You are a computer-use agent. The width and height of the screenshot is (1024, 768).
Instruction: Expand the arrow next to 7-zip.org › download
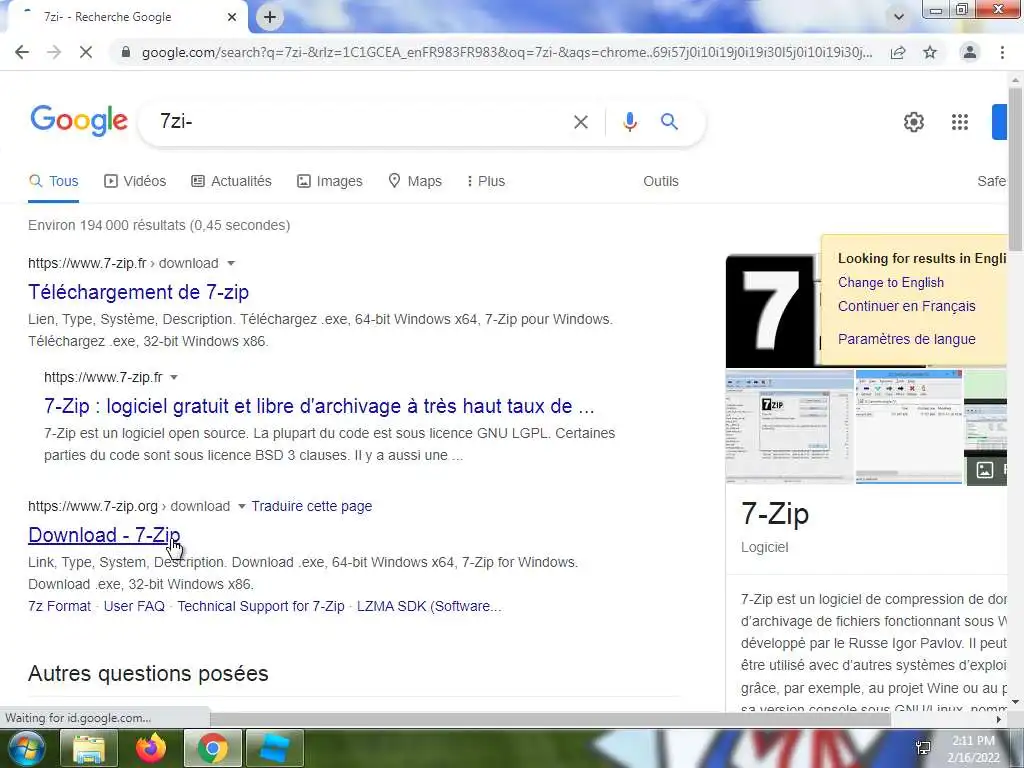tap(242, 507)
